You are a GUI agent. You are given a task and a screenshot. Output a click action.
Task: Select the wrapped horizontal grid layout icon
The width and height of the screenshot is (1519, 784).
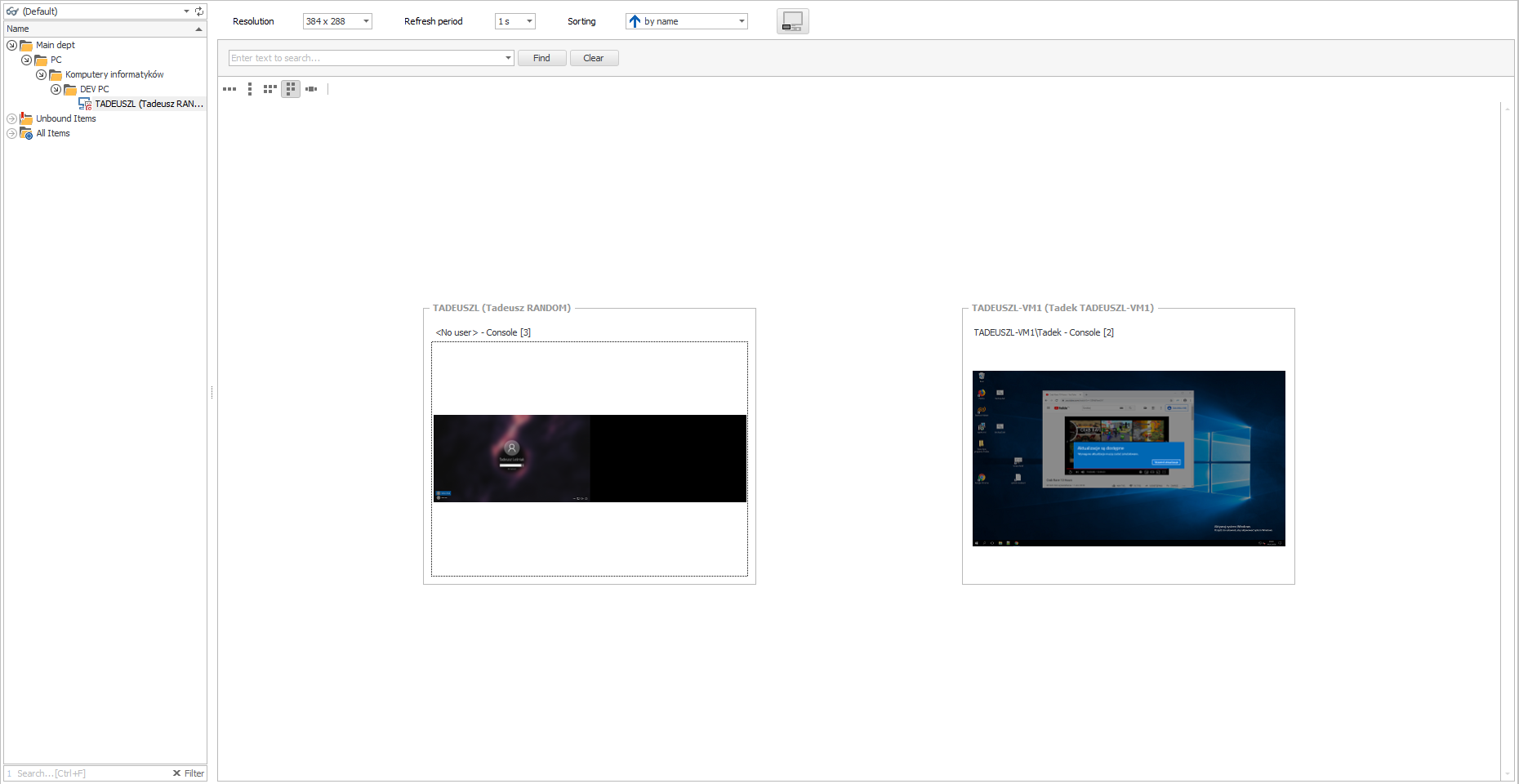269,89
